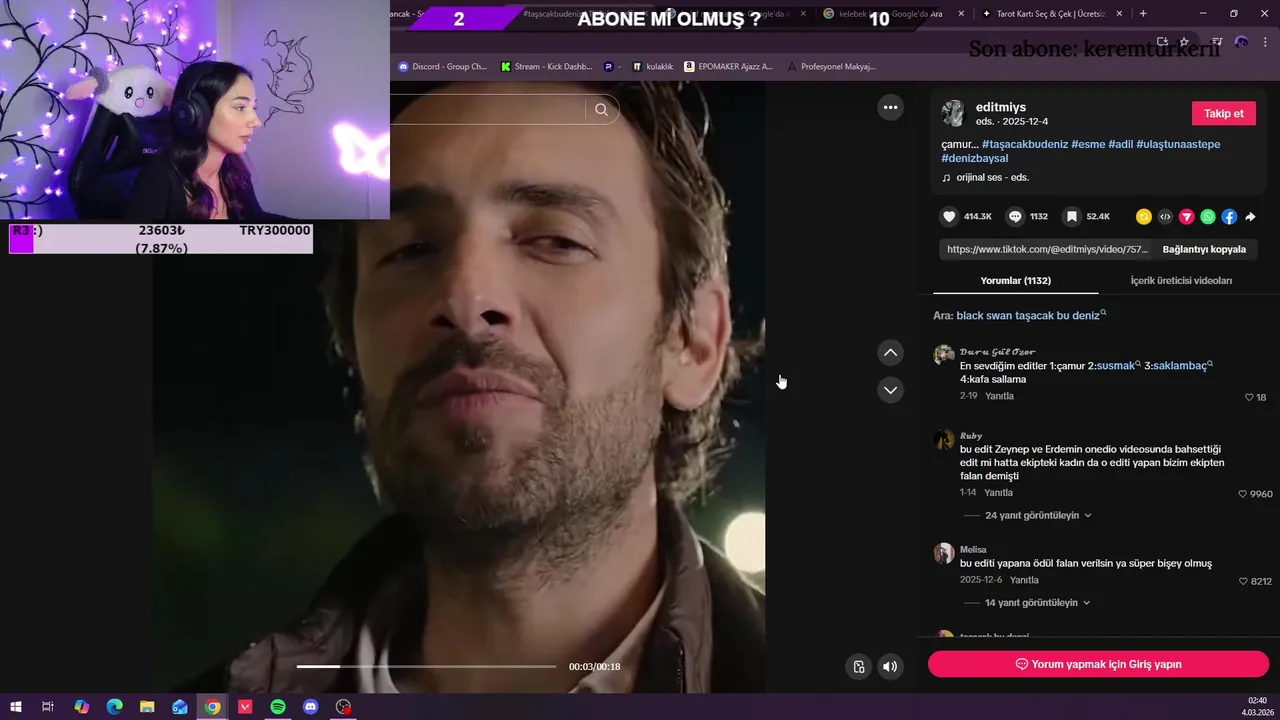Viewport: 1280px width, 720px height.
Task: Go to the next video with down arrow
Action: (890, 389)
